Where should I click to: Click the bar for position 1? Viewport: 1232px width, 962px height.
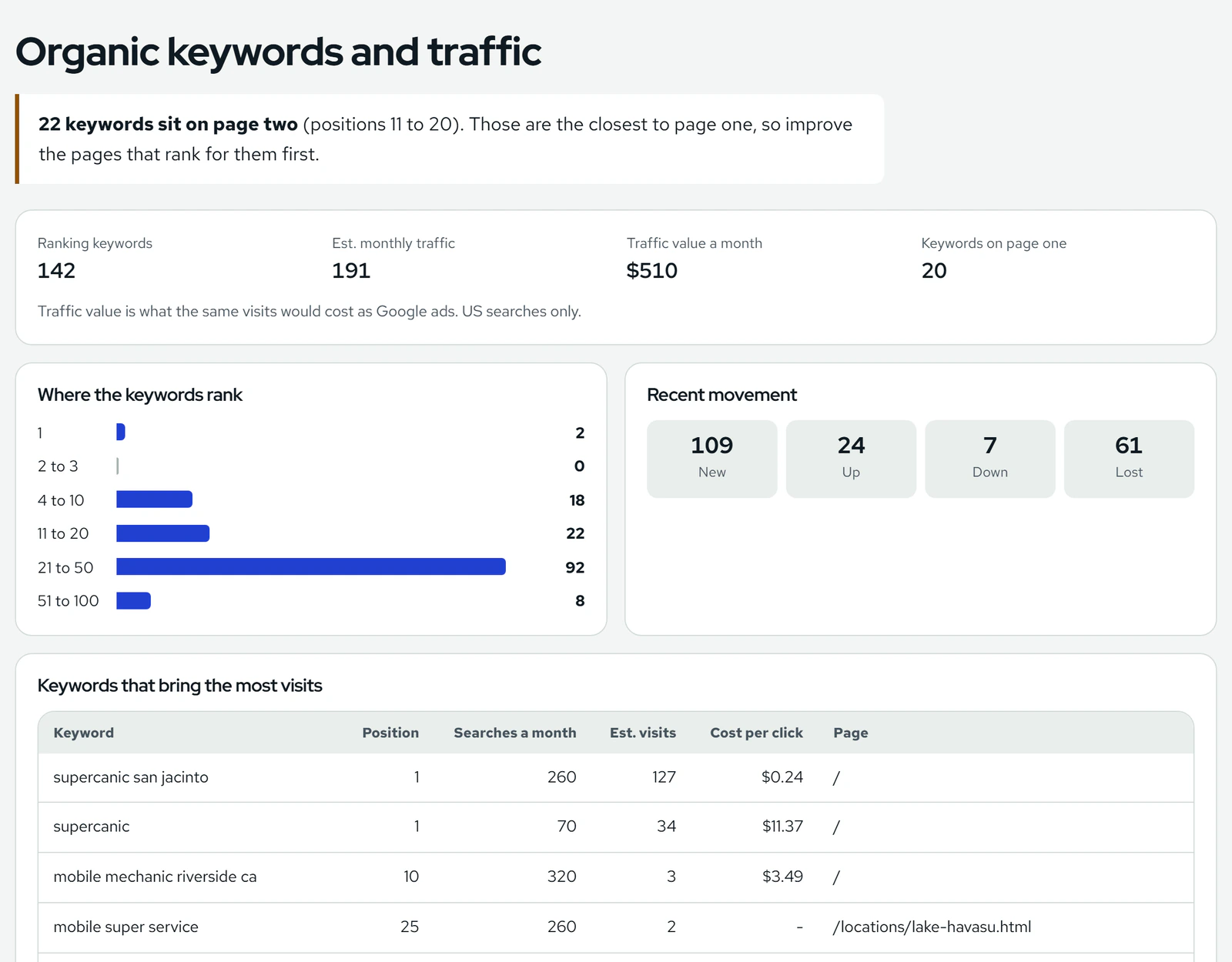[121, 433]
